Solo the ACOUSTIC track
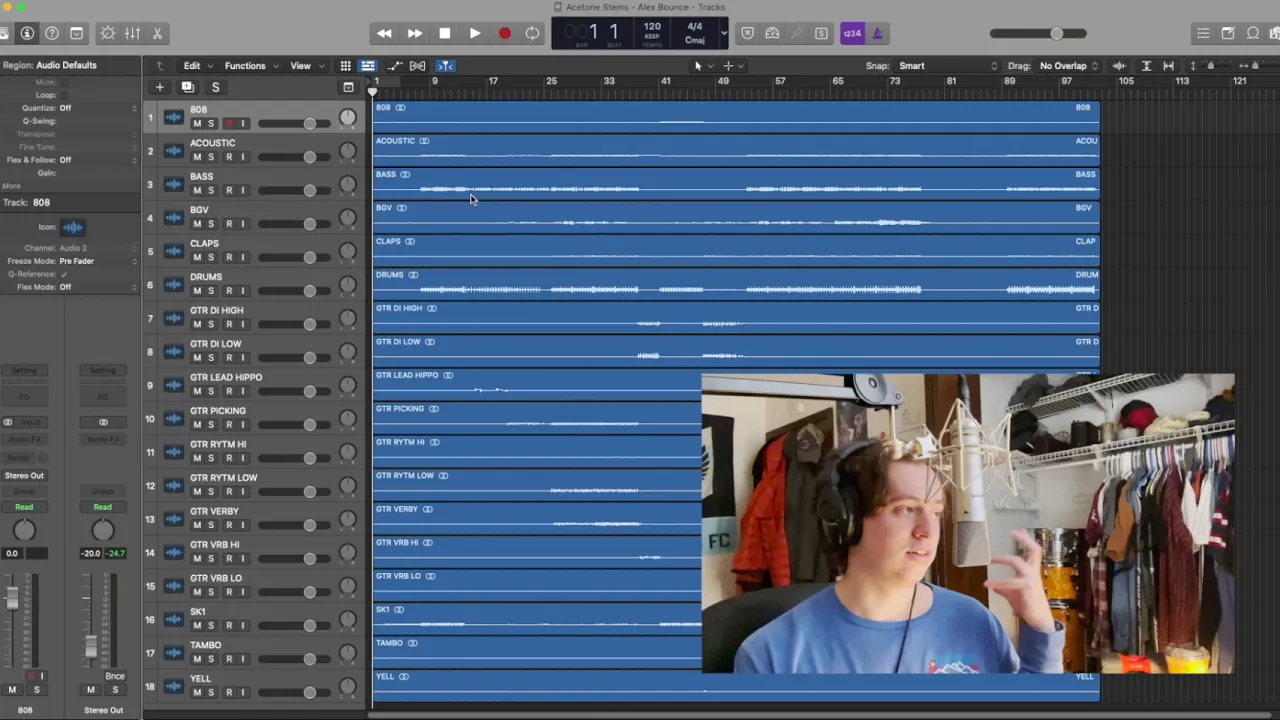The image size is (1280, 720). pos(211,157)
